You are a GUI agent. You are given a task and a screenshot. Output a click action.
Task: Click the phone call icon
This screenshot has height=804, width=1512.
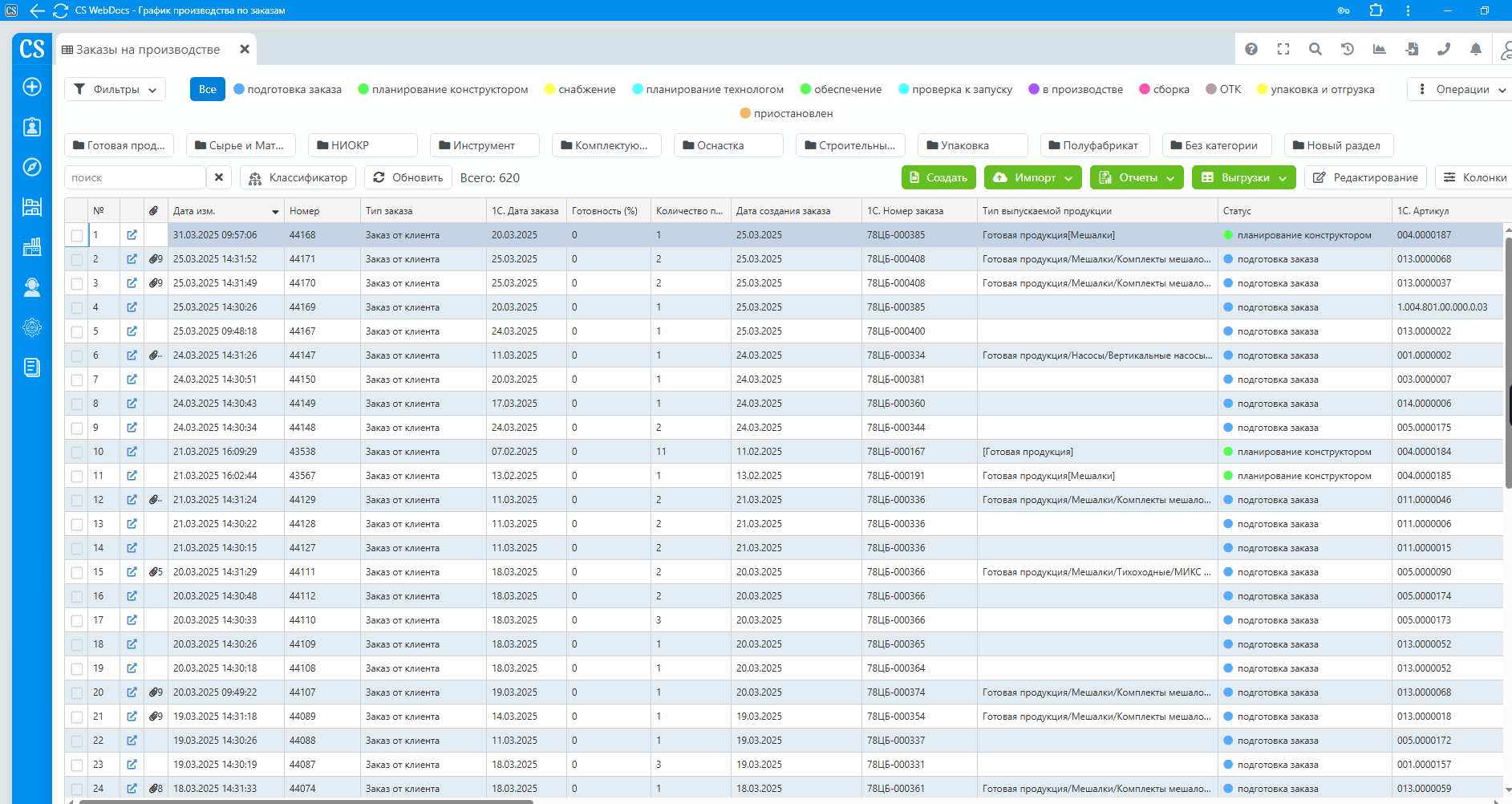[x=1444, y=49]
